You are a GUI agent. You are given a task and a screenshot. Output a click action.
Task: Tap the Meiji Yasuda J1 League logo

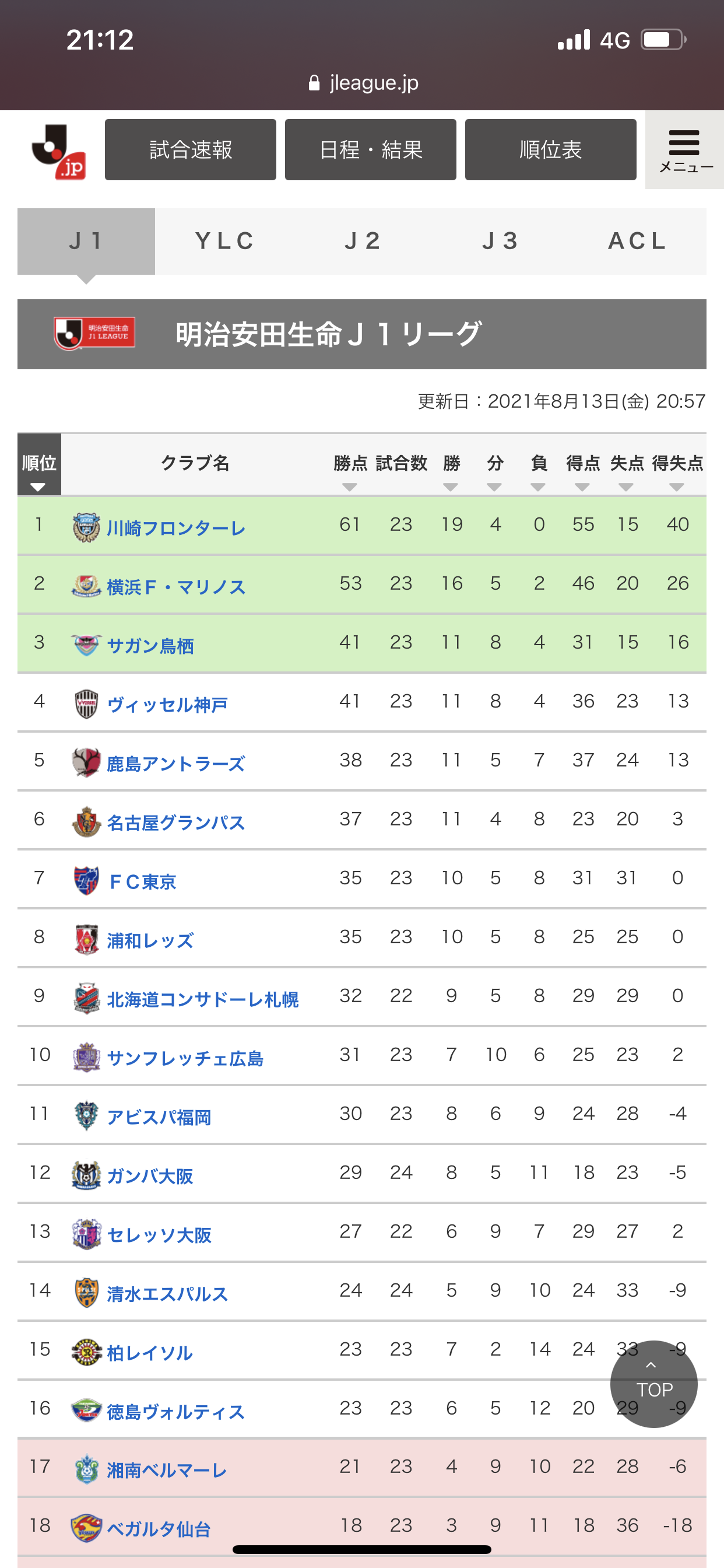tap(94, 334)
